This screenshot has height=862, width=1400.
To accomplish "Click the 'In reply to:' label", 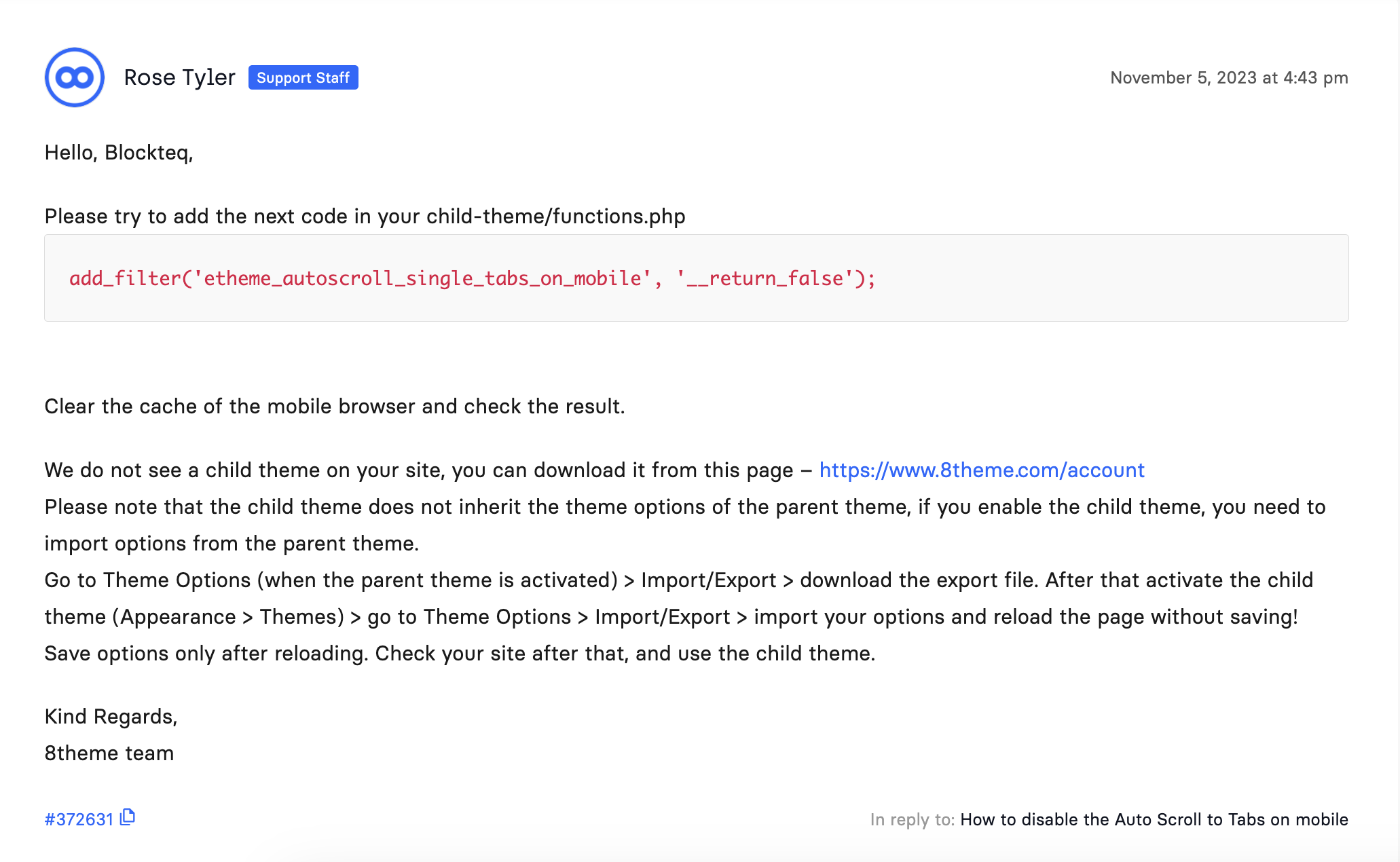I will [x=912, y=819].
